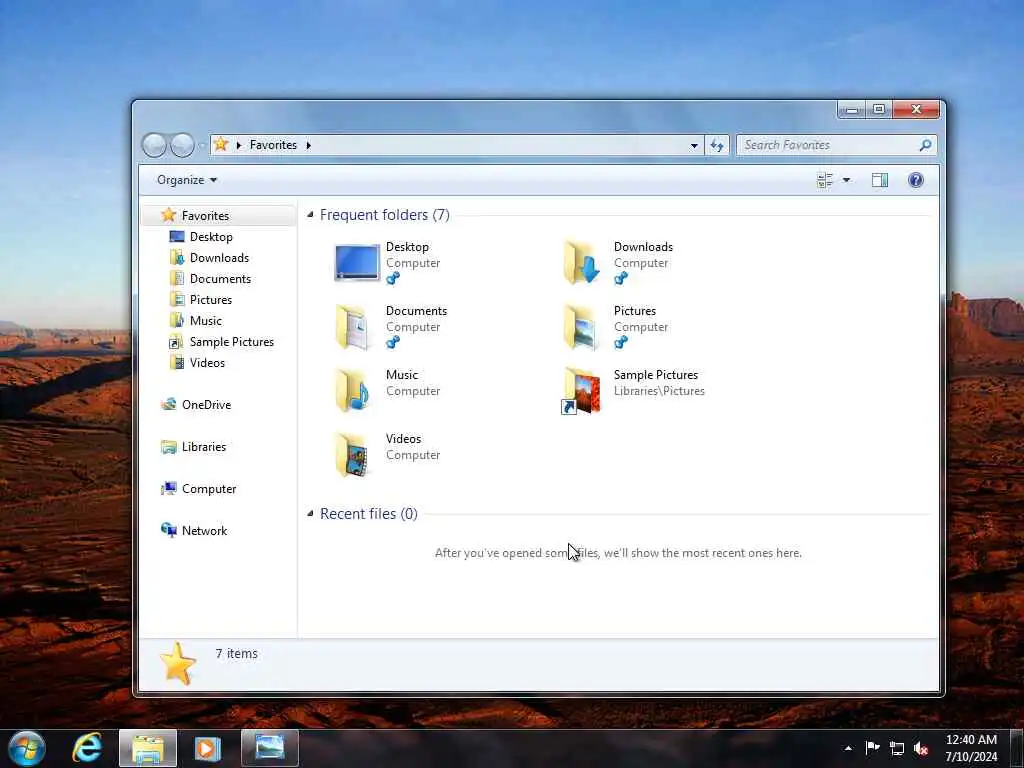
Task: Click the Back navigation arrow button
Action: coord(154,145)
